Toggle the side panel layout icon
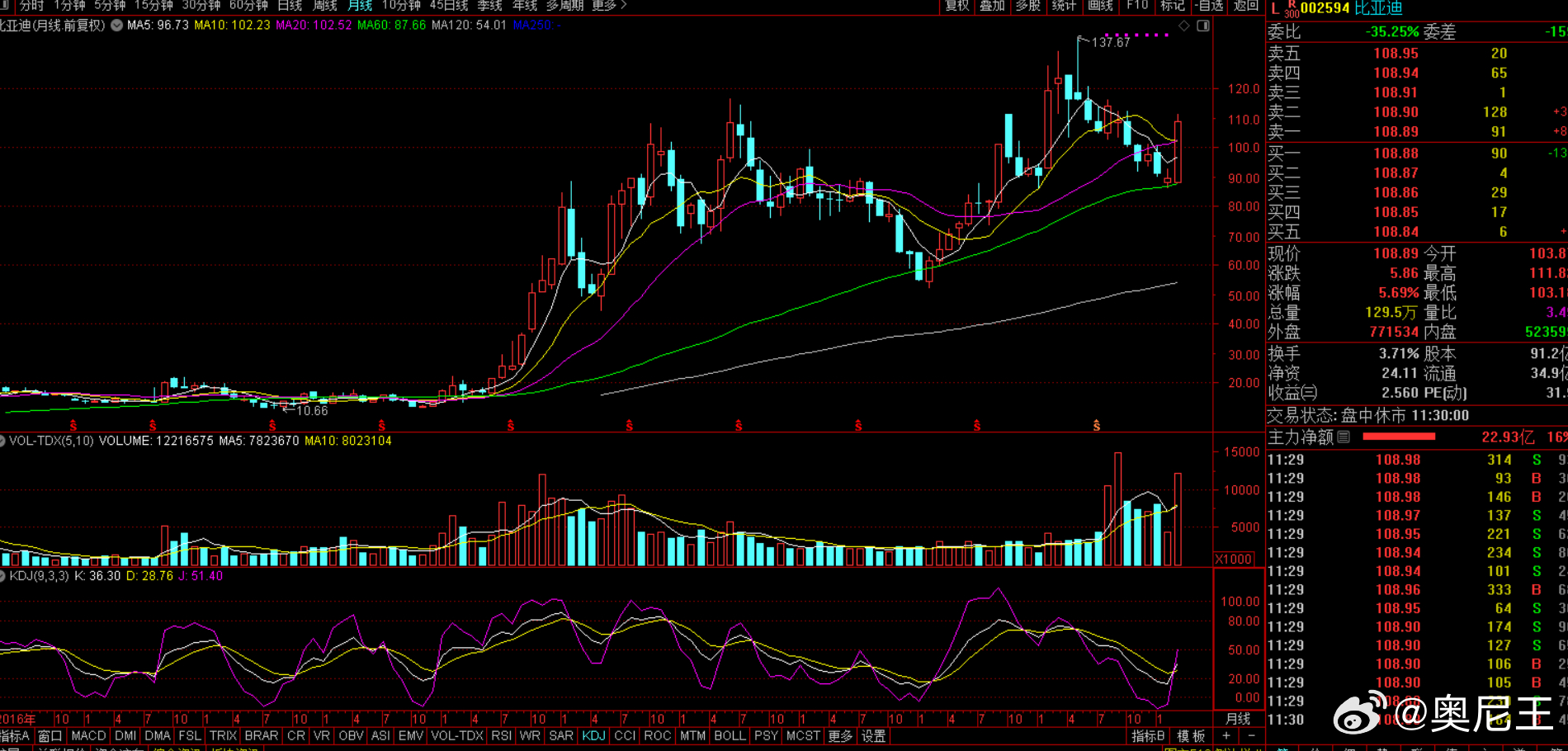Image resolution: width=1568 pixels, height=751 pixels. pos(1203,26)
